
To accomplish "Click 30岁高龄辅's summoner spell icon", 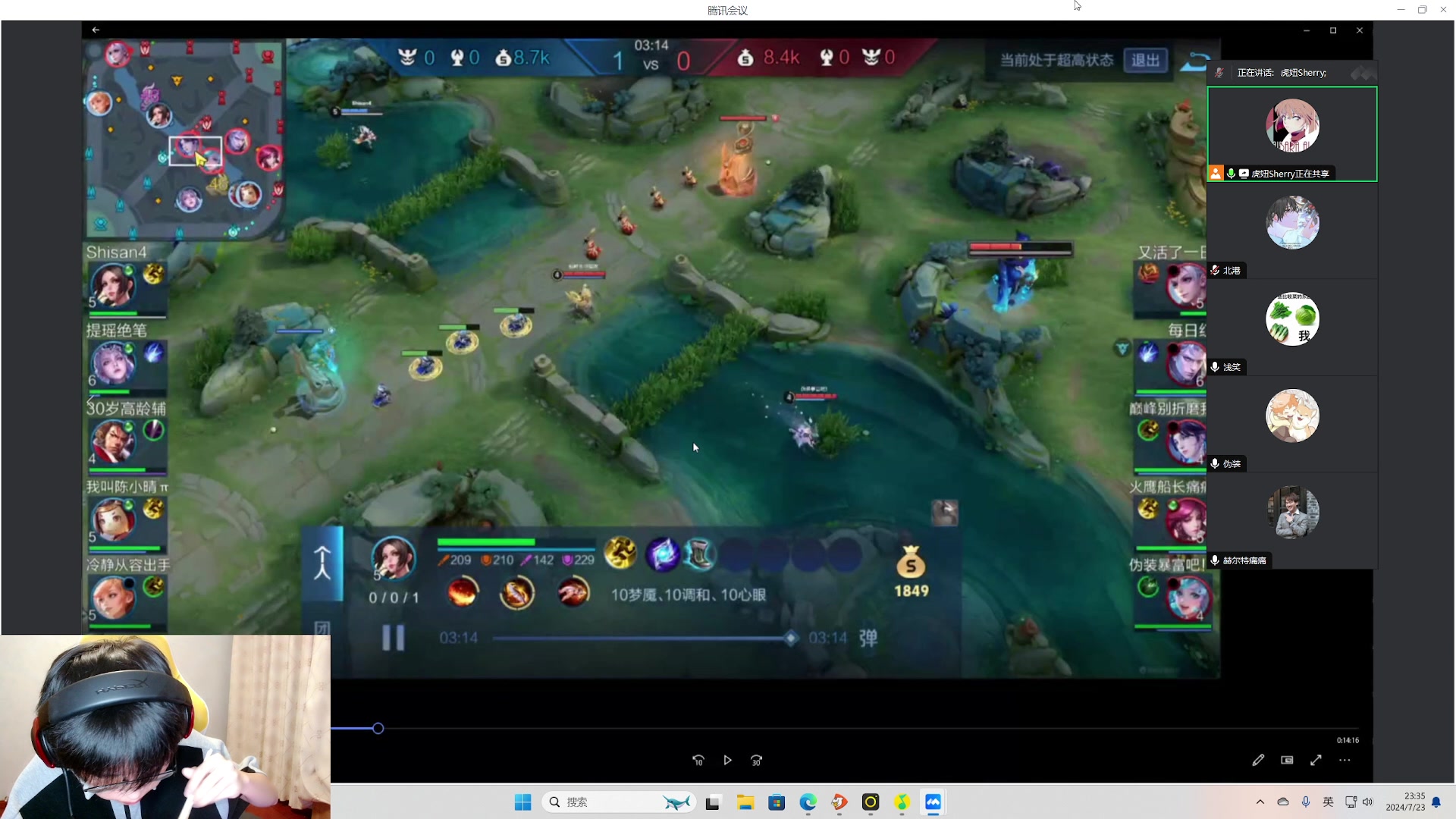I will coord(153,430).
